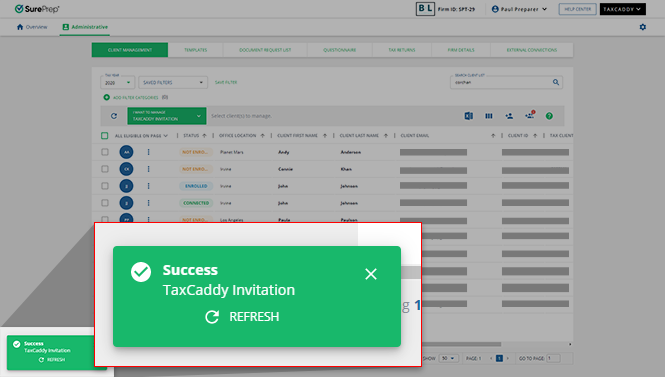
Task: Open the three-dot menu for Andy Anderson
Action: (148, 152)
